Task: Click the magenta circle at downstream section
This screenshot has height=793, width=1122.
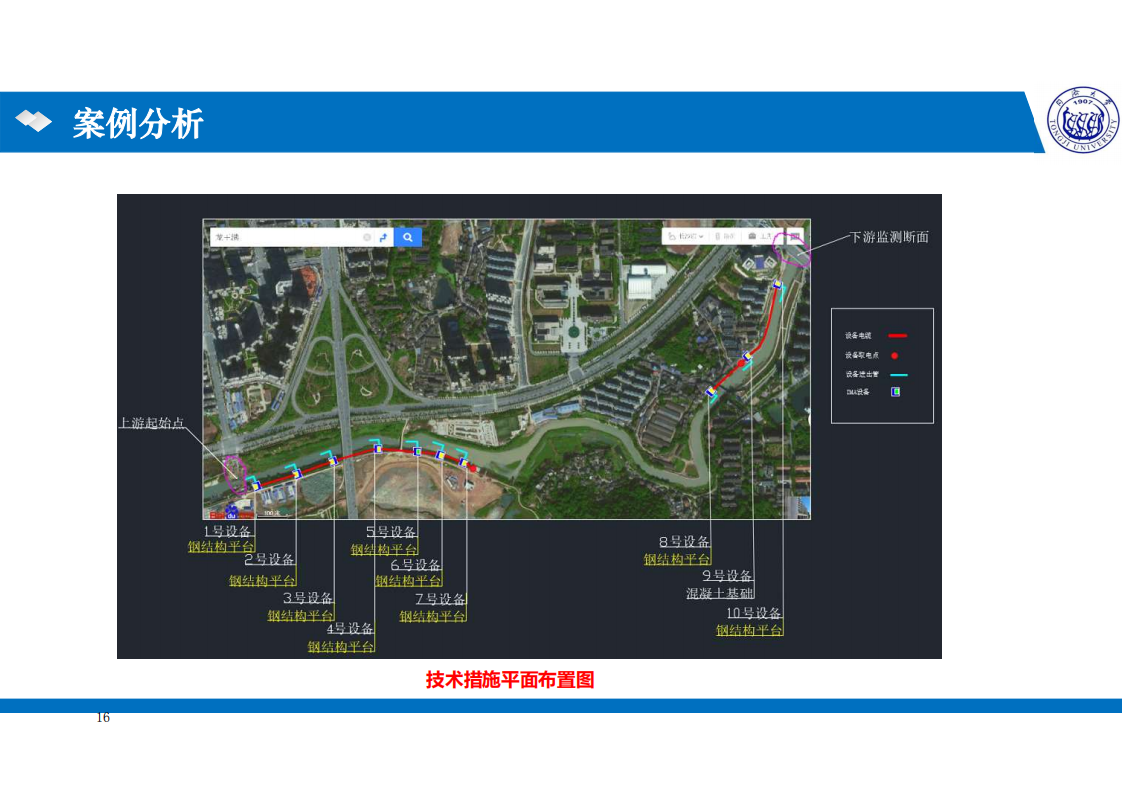Action: pyautogui.click(x=791, y=247)
